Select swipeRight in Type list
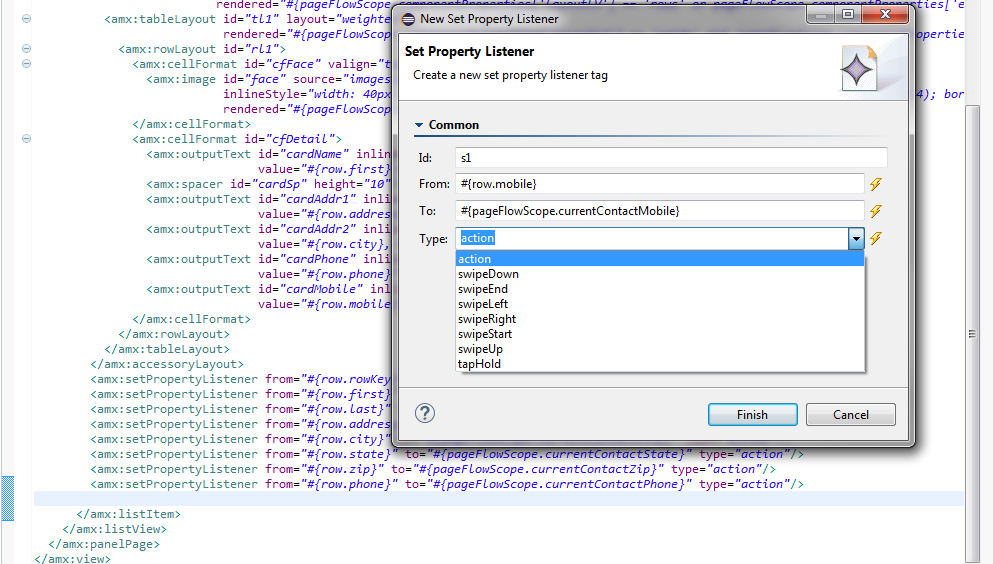This screenshot has height=564, width=993. pyautogui.click(x=660, y=319)
